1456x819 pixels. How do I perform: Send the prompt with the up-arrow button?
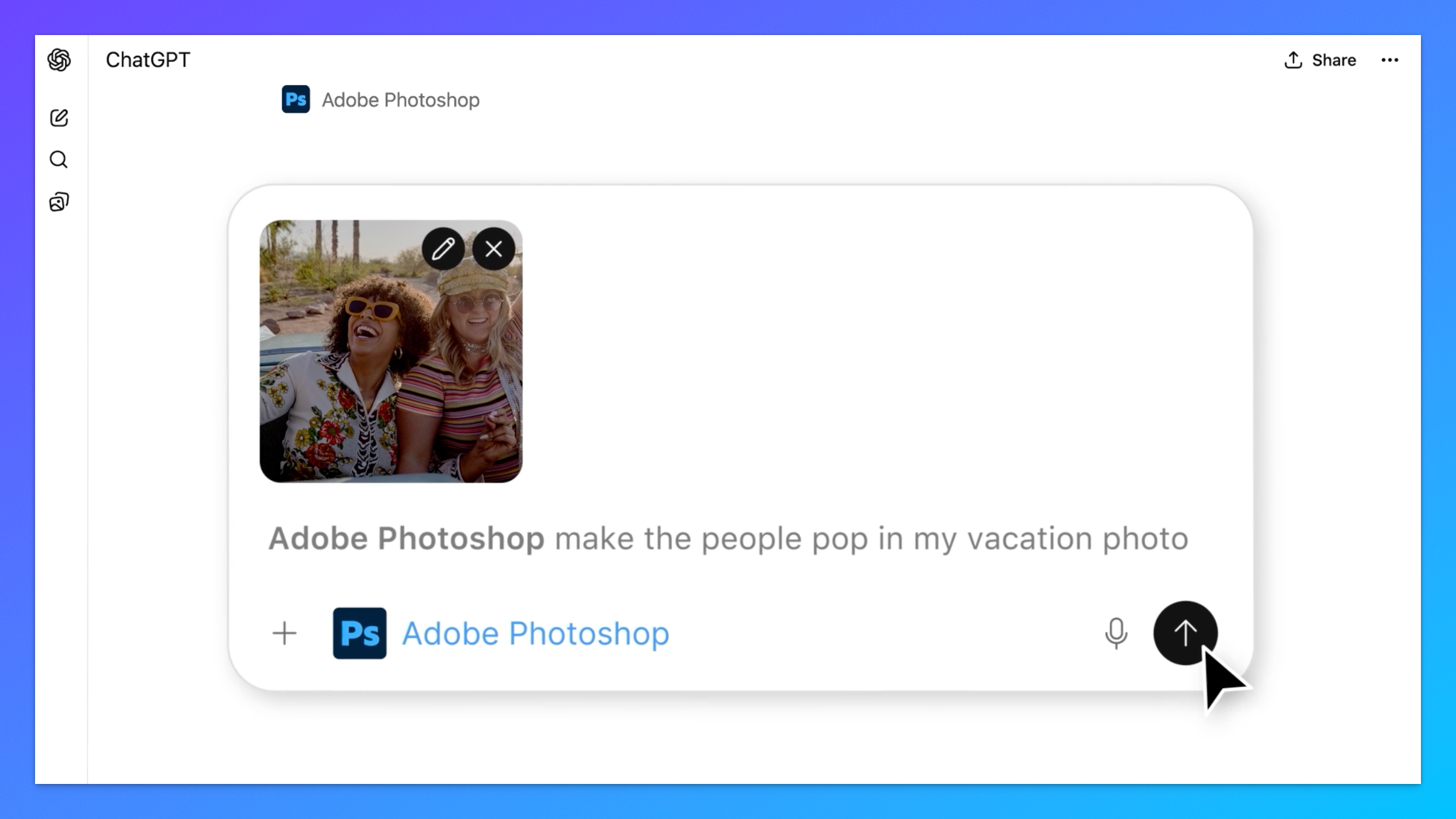pyautogui.click(x=1185, y=633)
